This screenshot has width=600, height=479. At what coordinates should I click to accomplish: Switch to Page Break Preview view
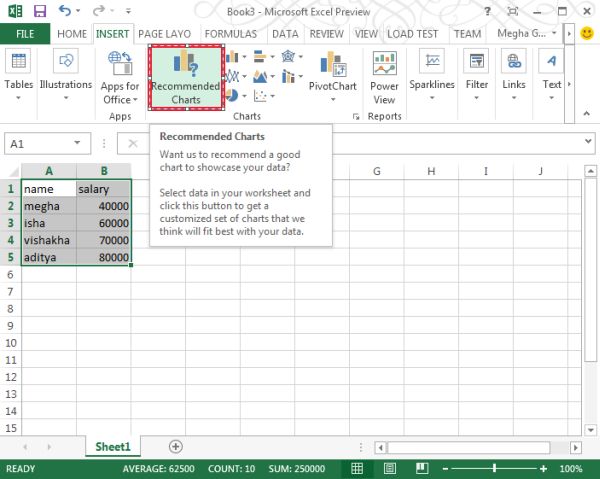click(422, 468)
